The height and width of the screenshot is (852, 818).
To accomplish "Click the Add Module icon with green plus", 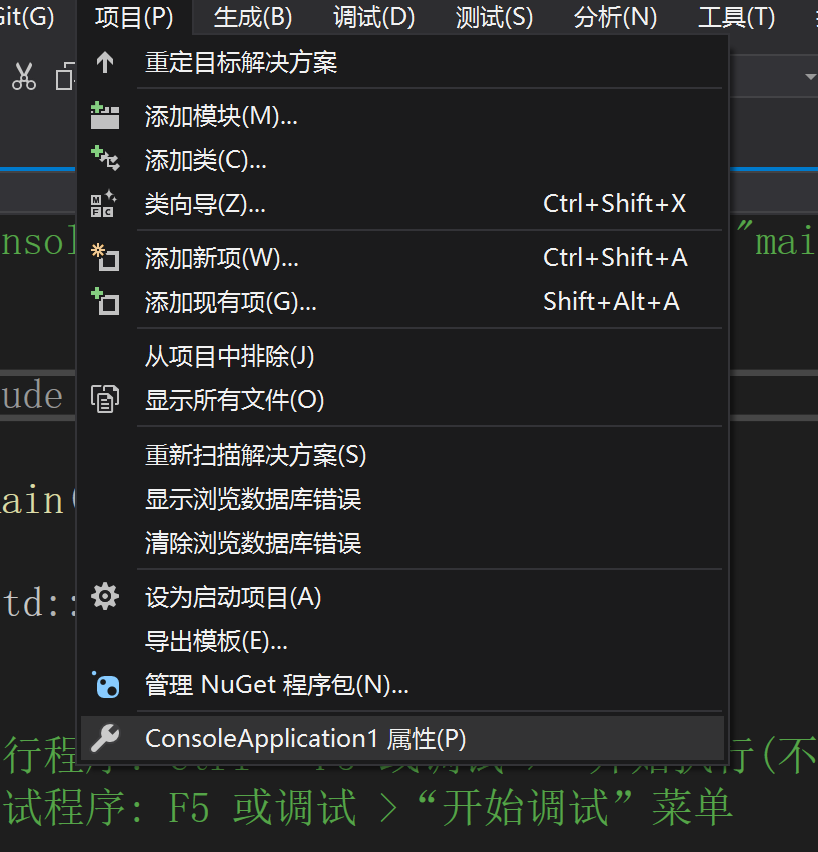I will pos(107,115).
